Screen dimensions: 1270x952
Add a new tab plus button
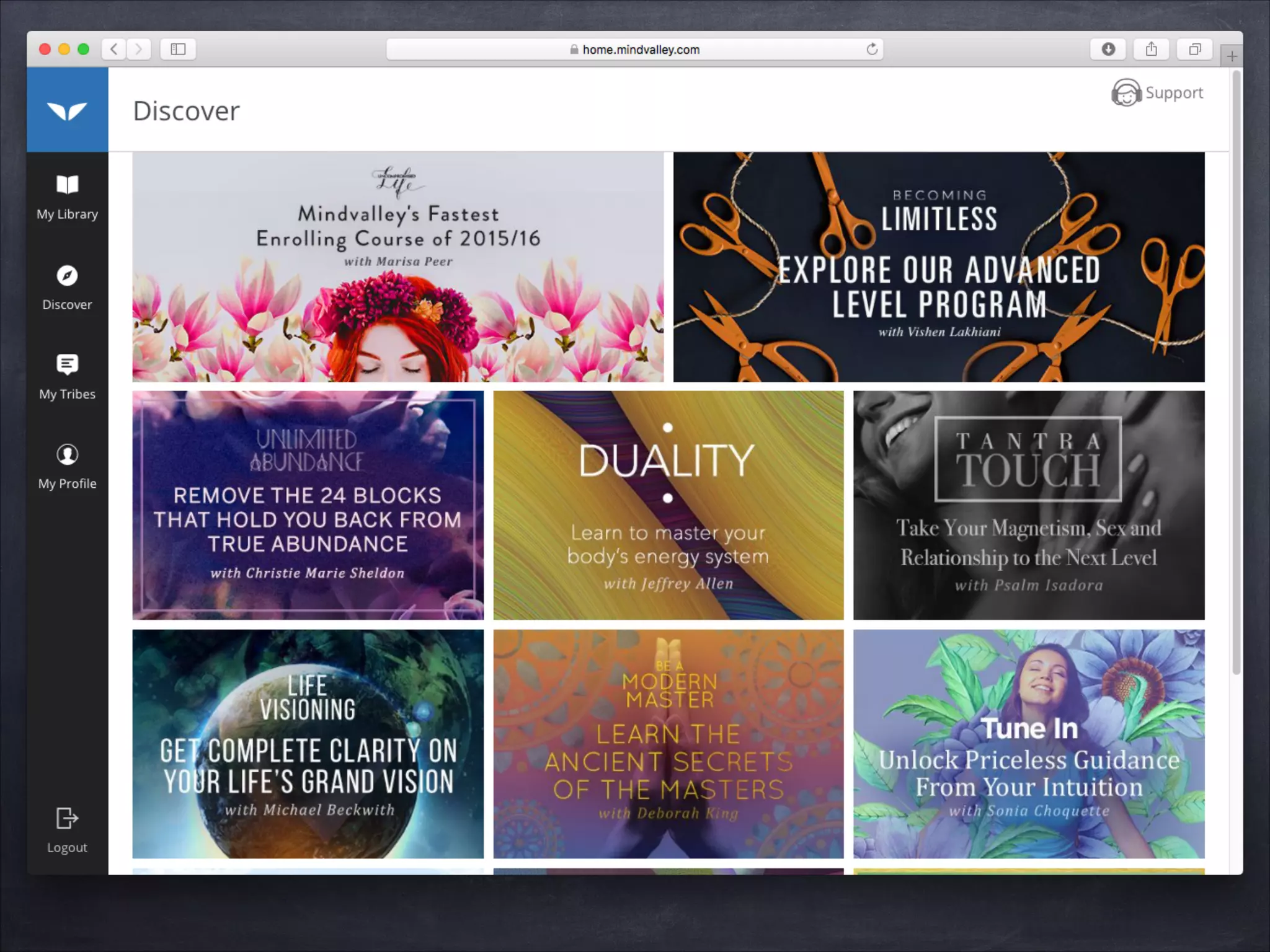coord(1232,56)
